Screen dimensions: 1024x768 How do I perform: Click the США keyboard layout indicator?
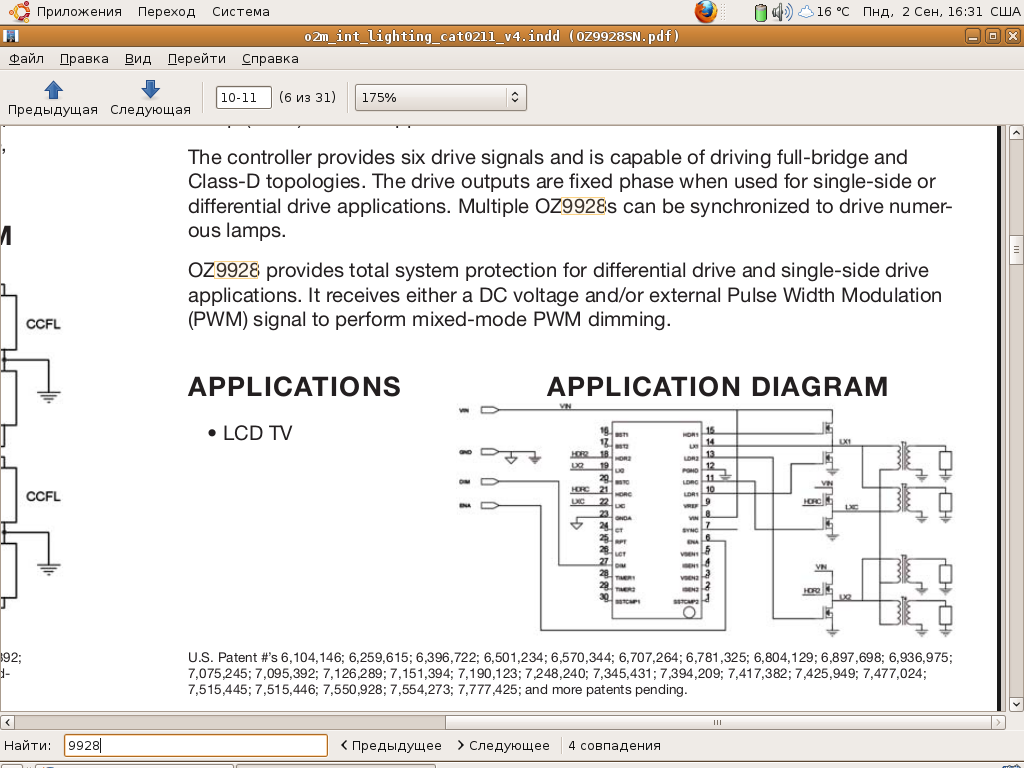coord(1003,12)
